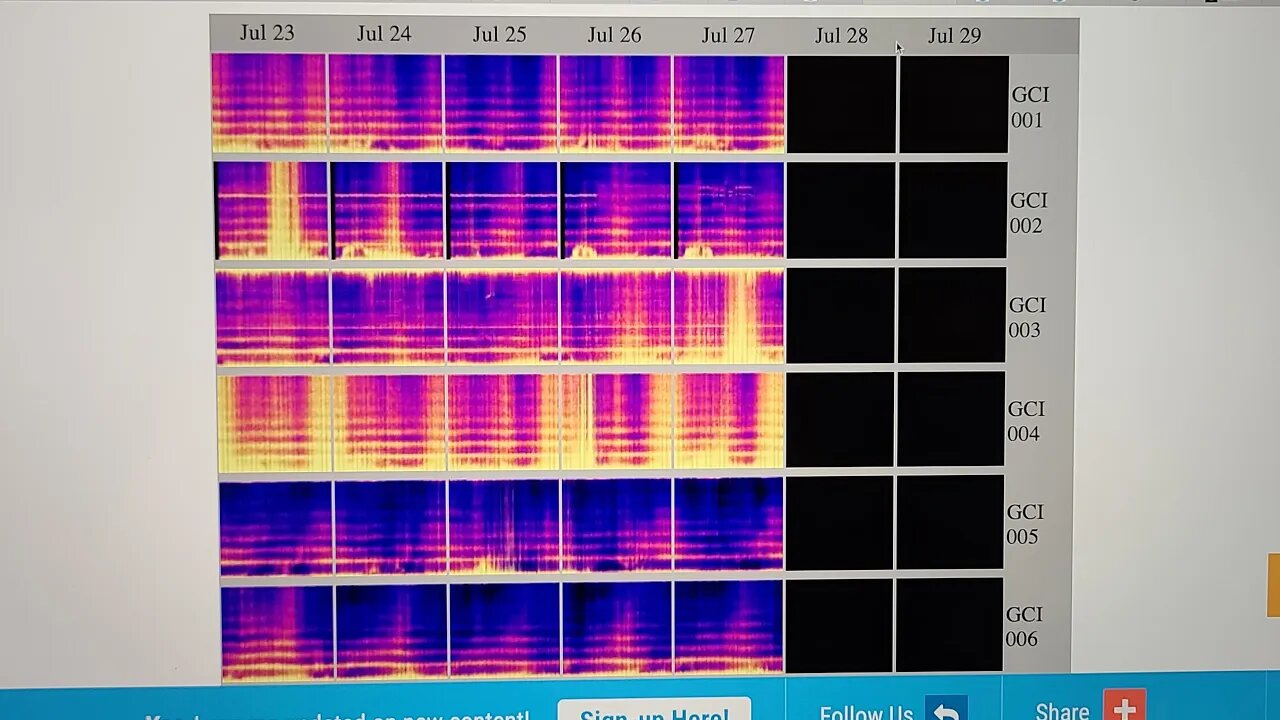Open GCI 006 spectrogram for Jul 25

point(505,631)
